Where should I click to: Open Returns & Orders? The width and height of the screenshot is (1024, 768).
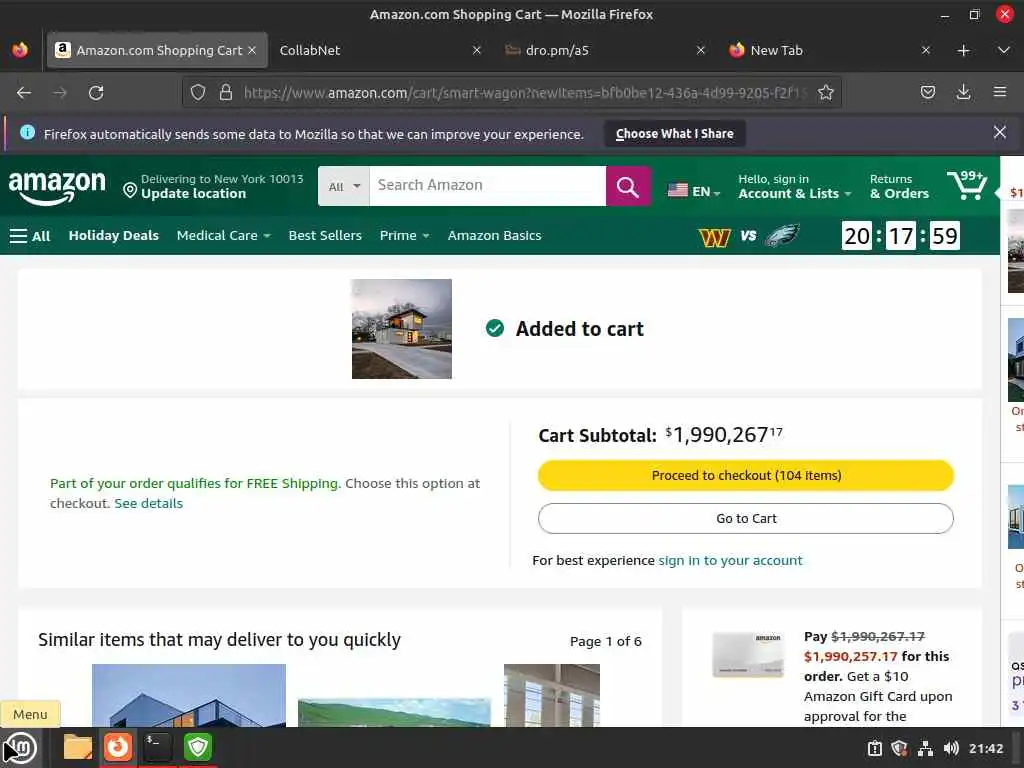click(899, 186)
